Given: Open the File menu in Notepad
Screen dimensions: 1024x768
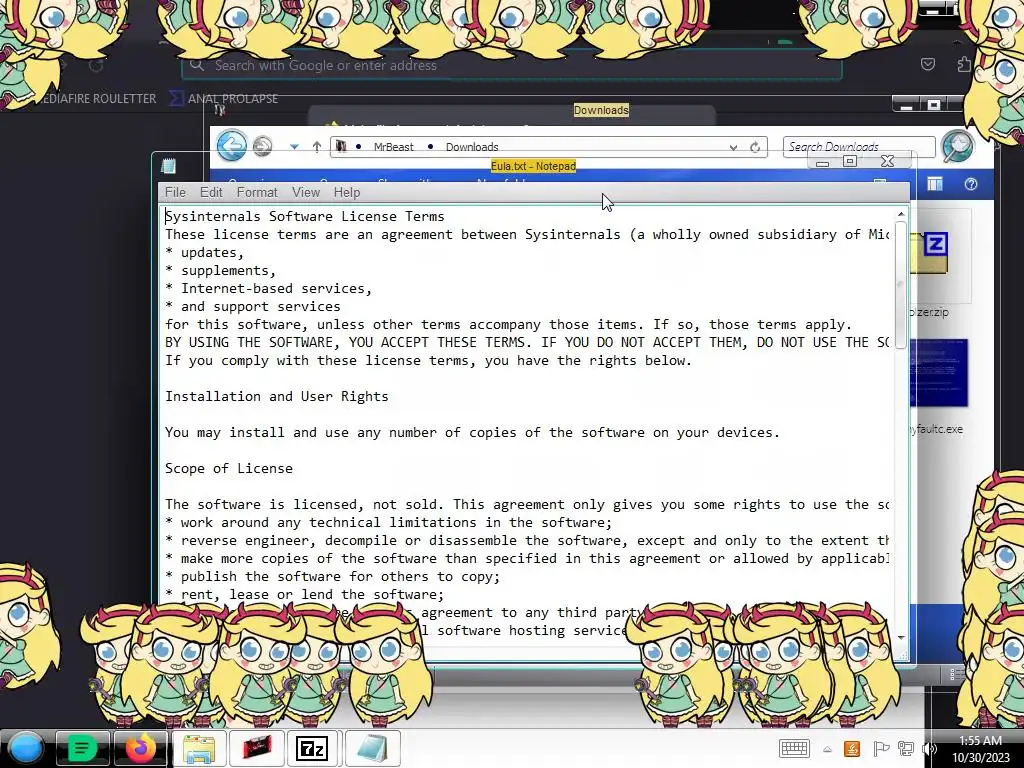Looking at the screenshot, I should pyautogui.click(x=175, y=192).
